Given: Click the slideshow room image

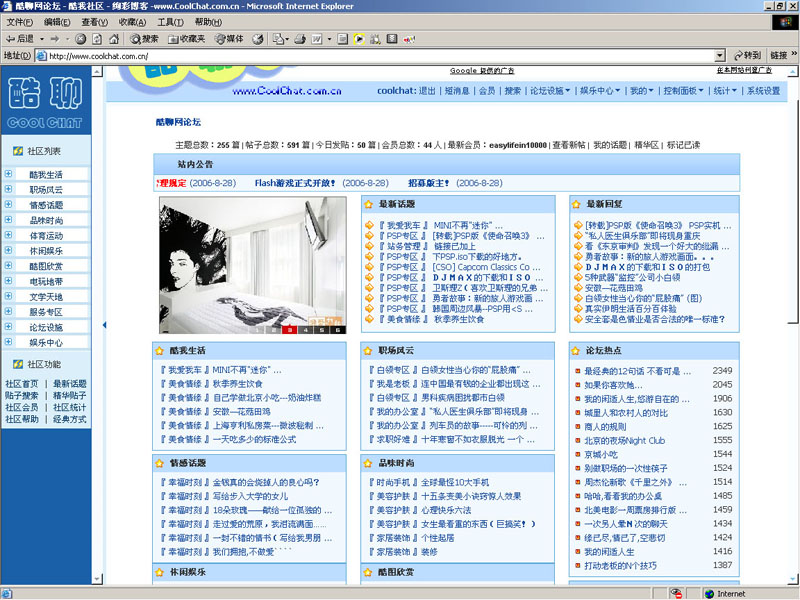Looking at the screenshot, I should click(x=253, y=265).
